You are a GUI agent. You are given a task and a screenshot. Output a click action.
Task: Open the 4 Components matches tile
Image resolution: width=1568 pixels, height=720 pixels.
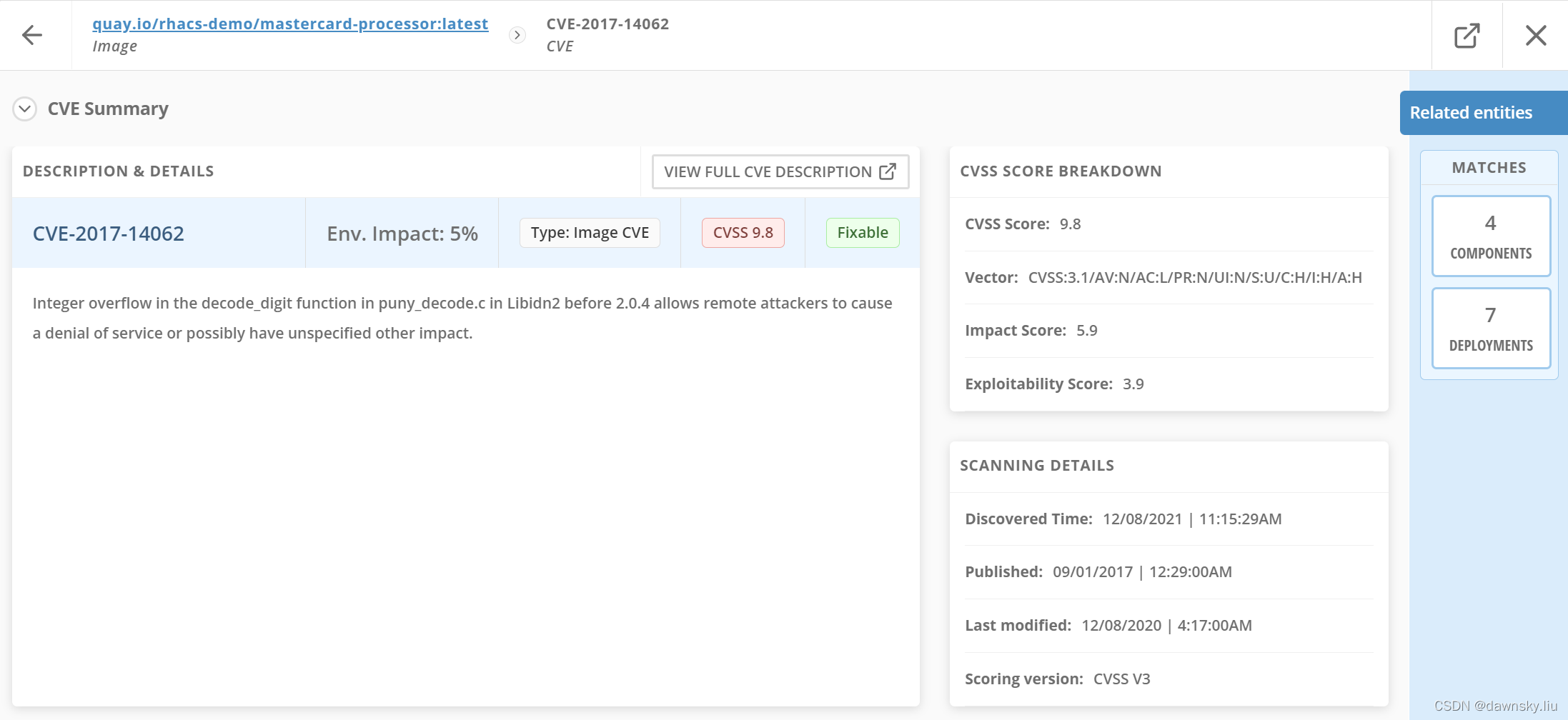(x=1491, y=236)
